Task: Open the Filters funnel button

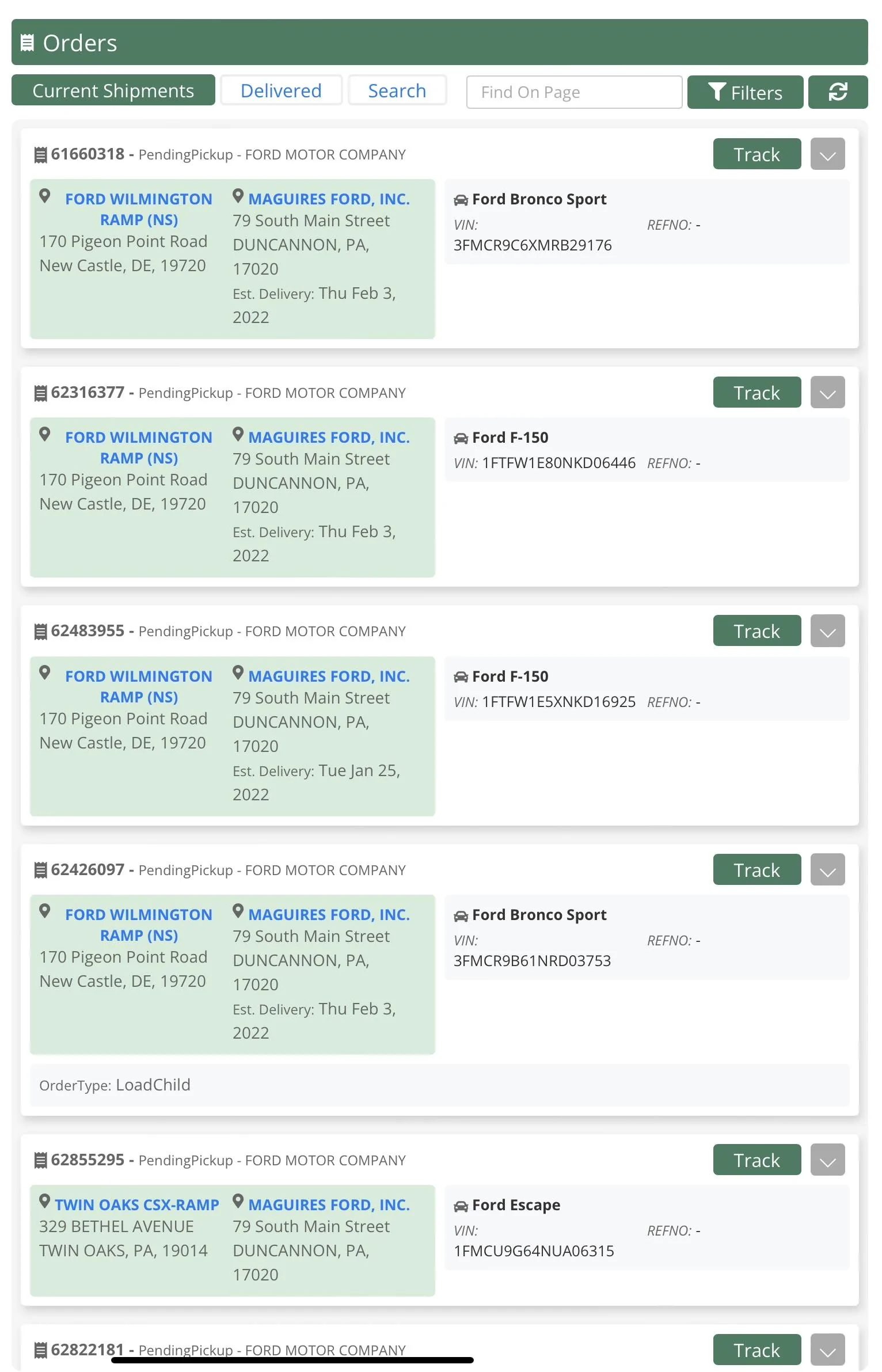Action: [745, 92]
